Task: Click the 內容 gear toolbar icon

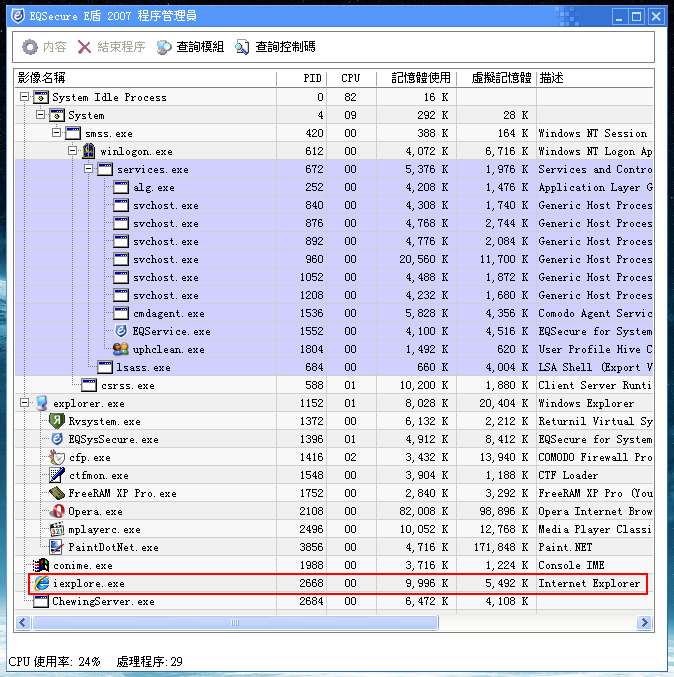Action: click(x=30, y=47)
